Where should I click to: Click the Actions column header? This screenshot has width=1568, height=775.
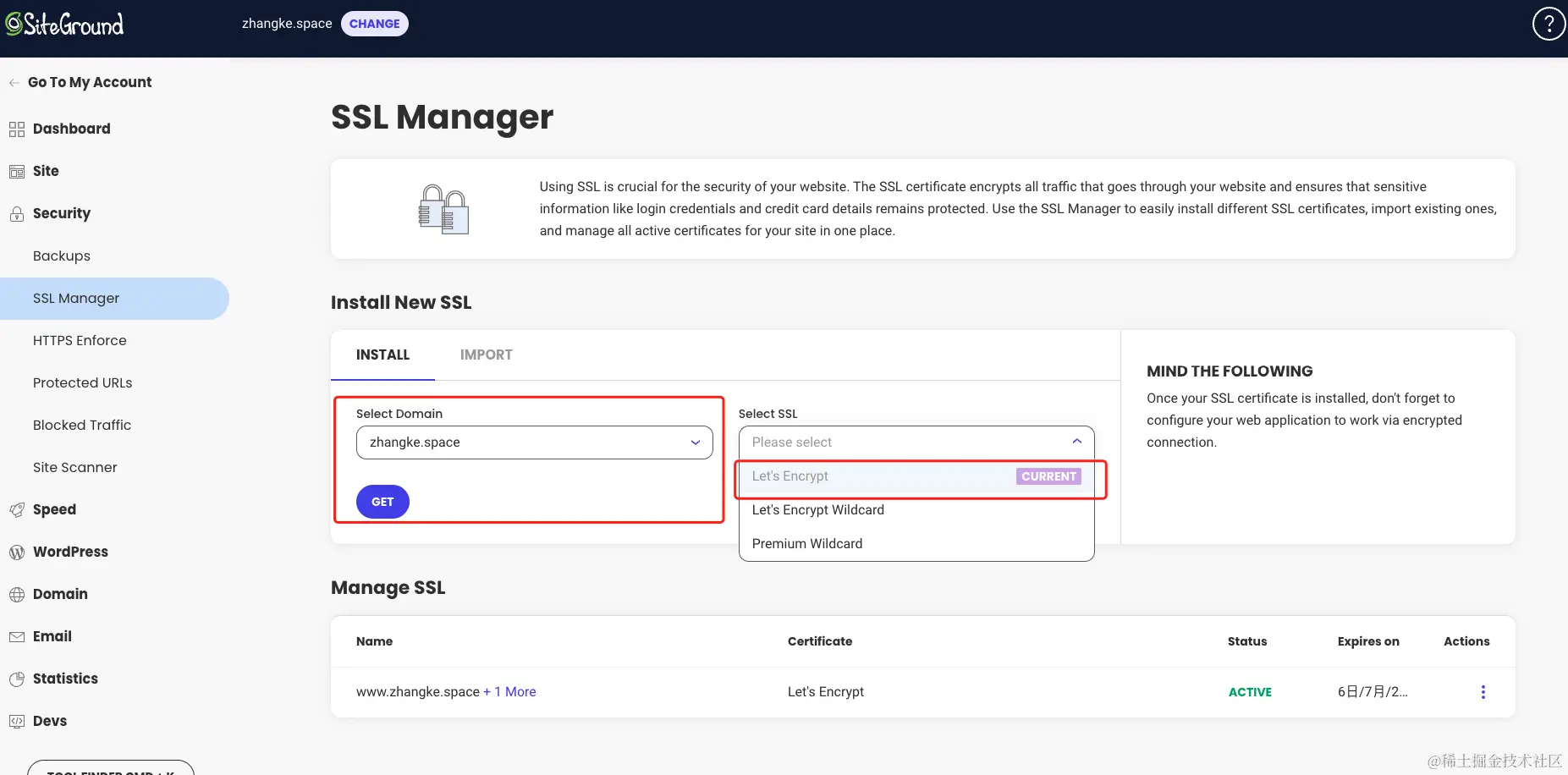tap(1466, 641)
